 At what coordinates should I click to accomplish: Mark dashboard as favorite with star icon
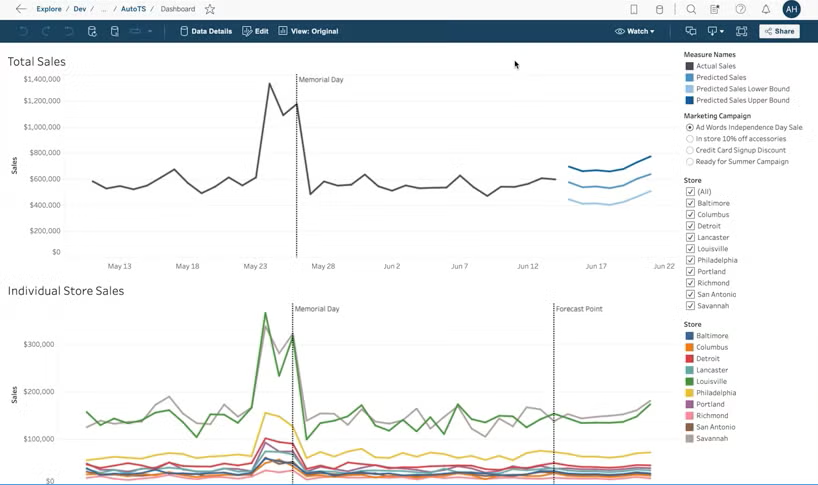point(210,9)
